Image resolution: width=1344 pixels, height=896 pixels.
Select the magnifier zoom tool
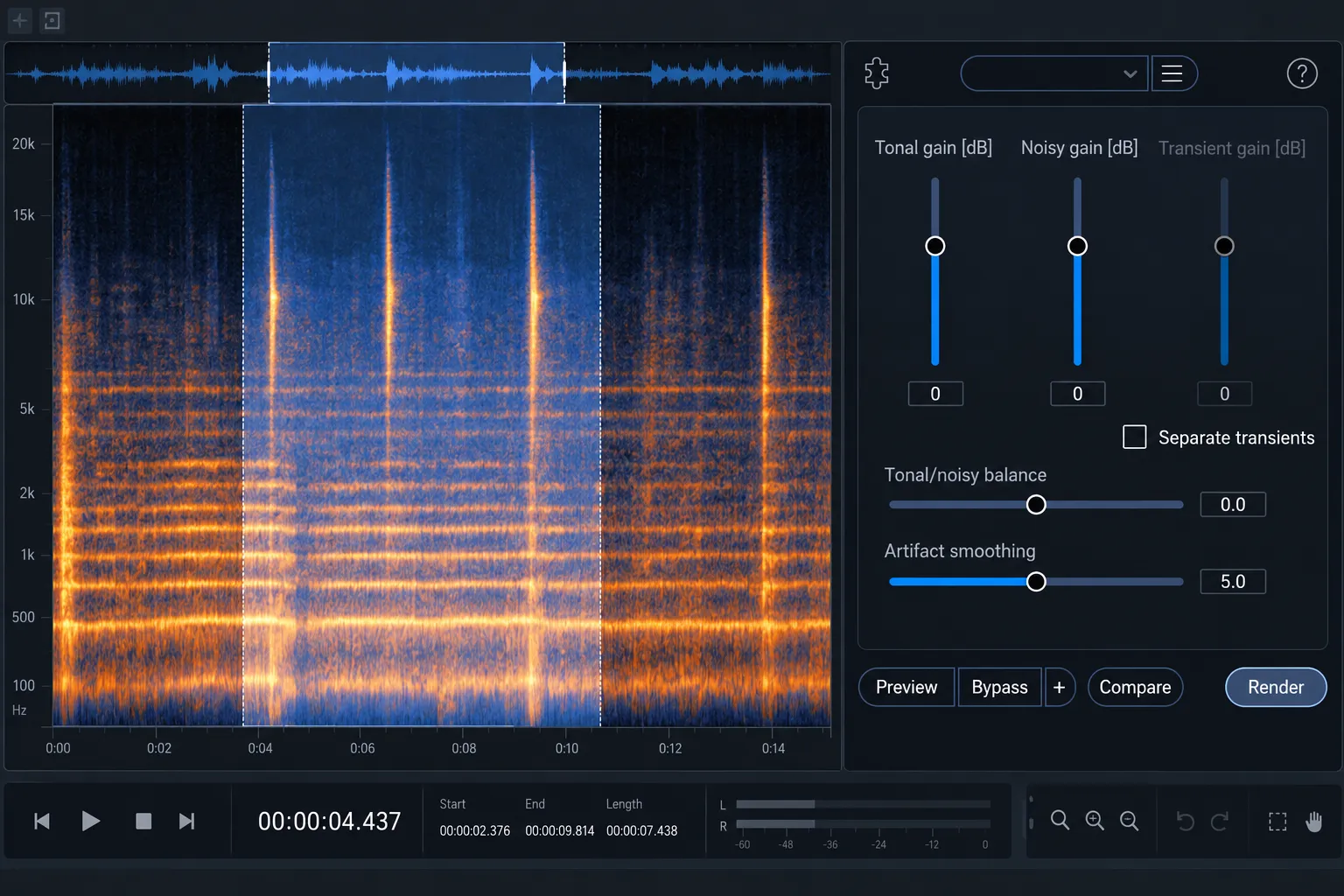1060,821
